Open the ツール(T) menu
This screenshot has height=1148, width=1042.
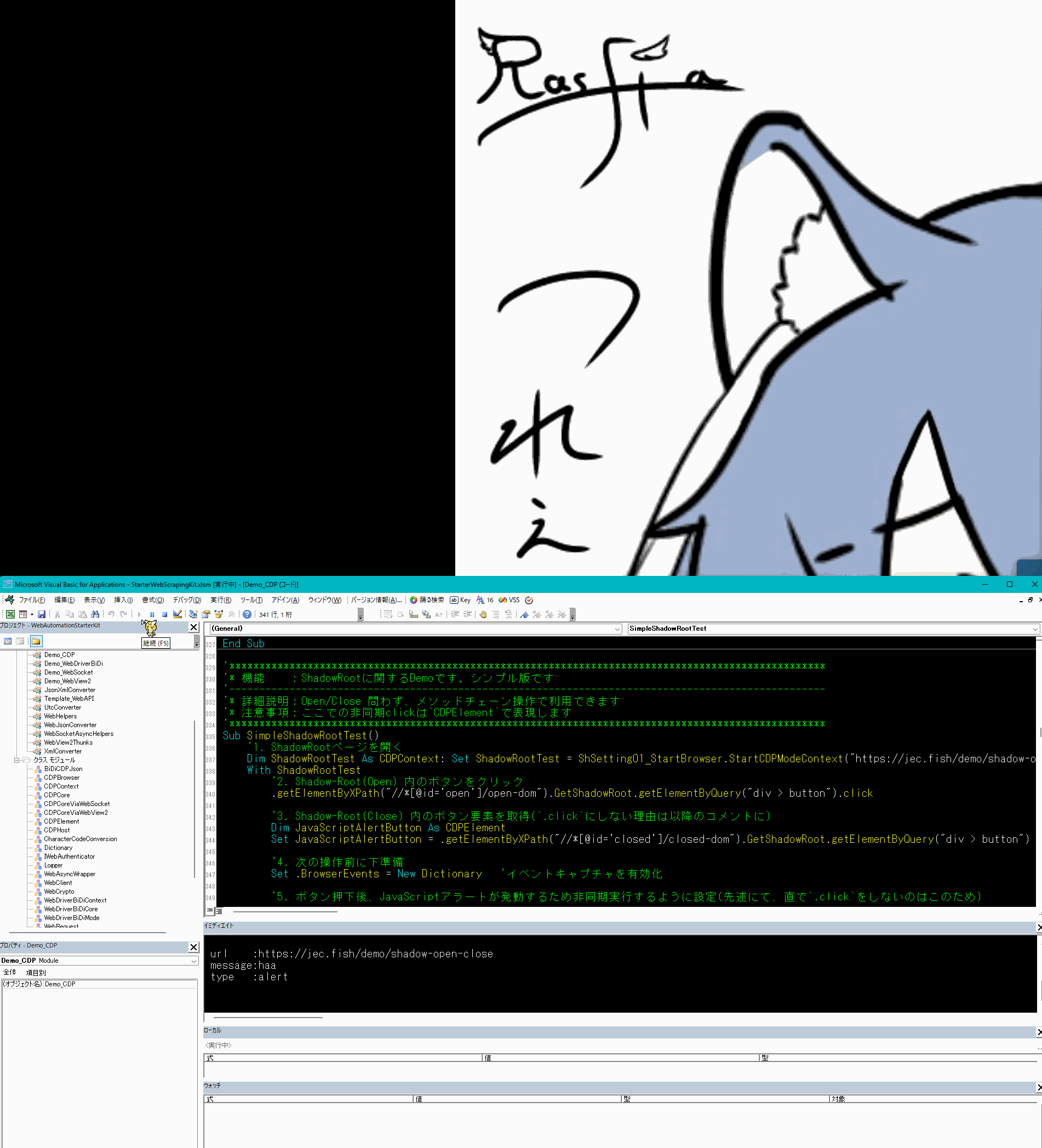point(251,600)
